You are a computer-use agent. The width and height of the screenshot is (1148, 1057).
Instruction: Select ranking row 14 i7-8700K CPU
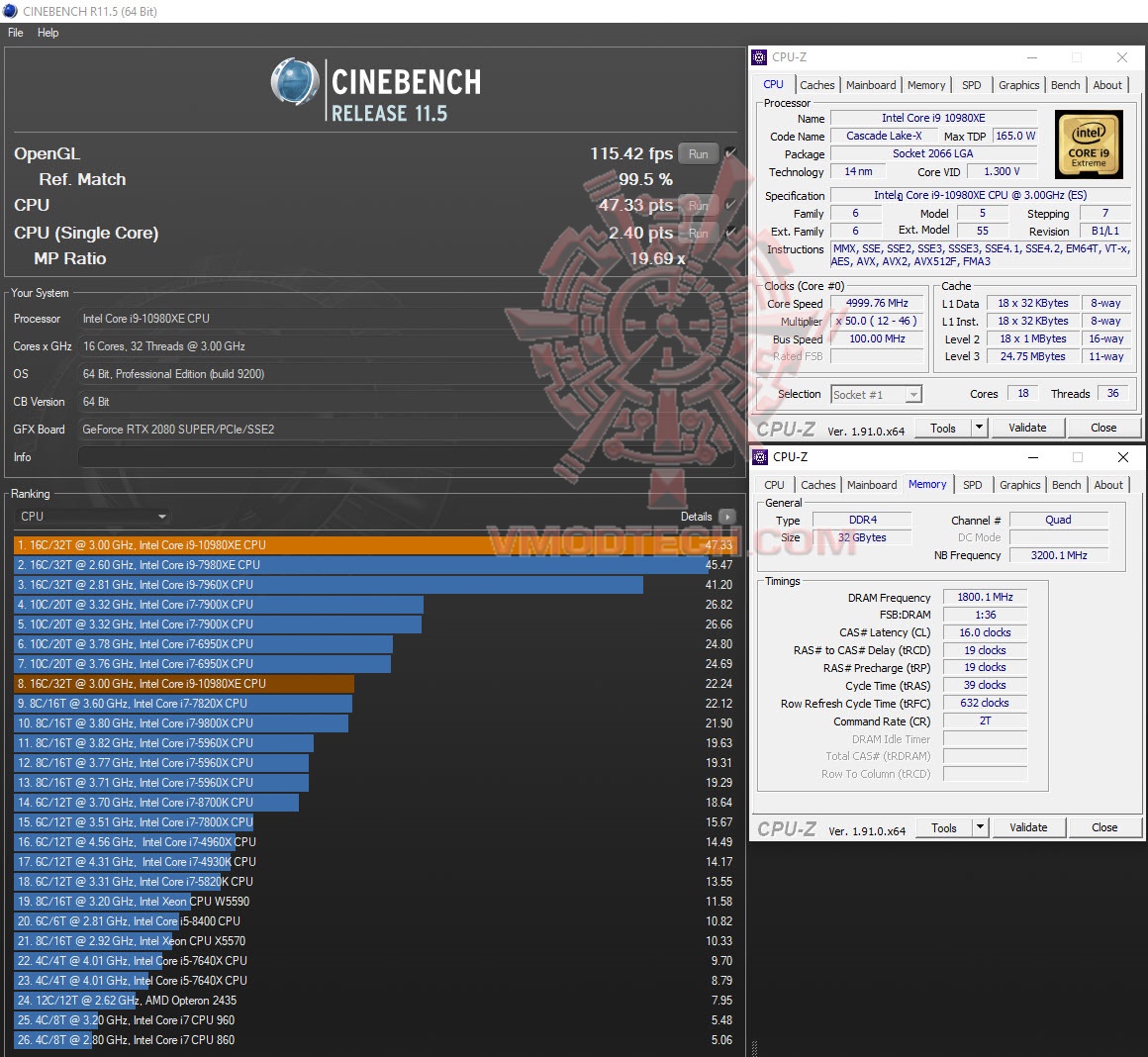click(x=374, y=803)
